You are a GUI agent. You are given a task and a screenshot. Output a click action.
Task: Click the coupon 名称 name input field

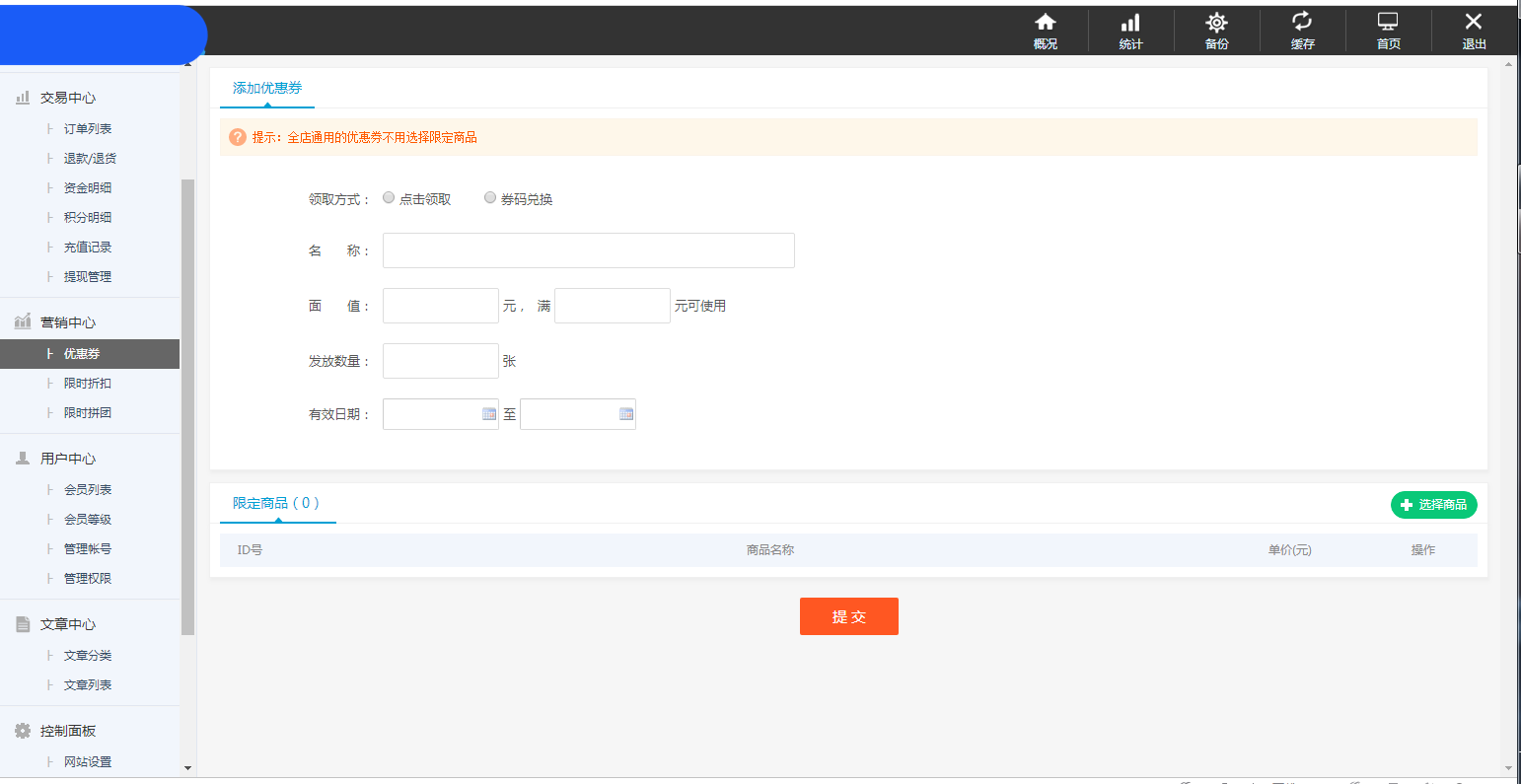[588, 249]
